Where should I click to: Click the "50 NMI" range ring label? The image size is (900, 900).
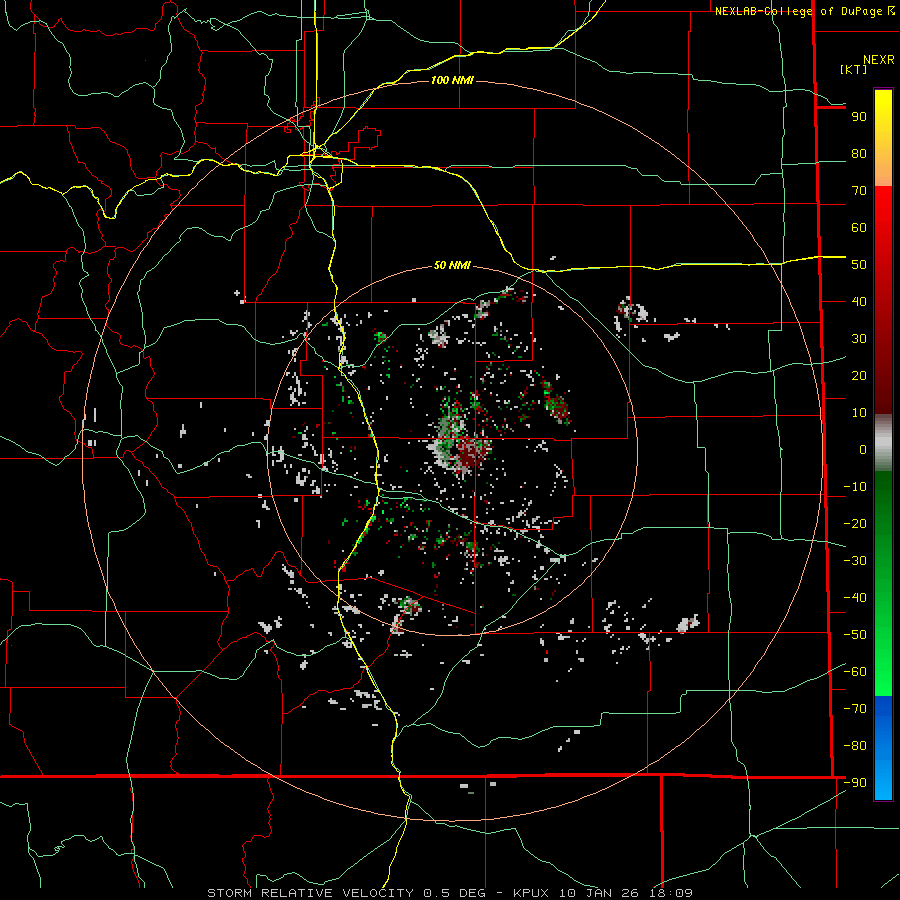[x=452, y=265]
